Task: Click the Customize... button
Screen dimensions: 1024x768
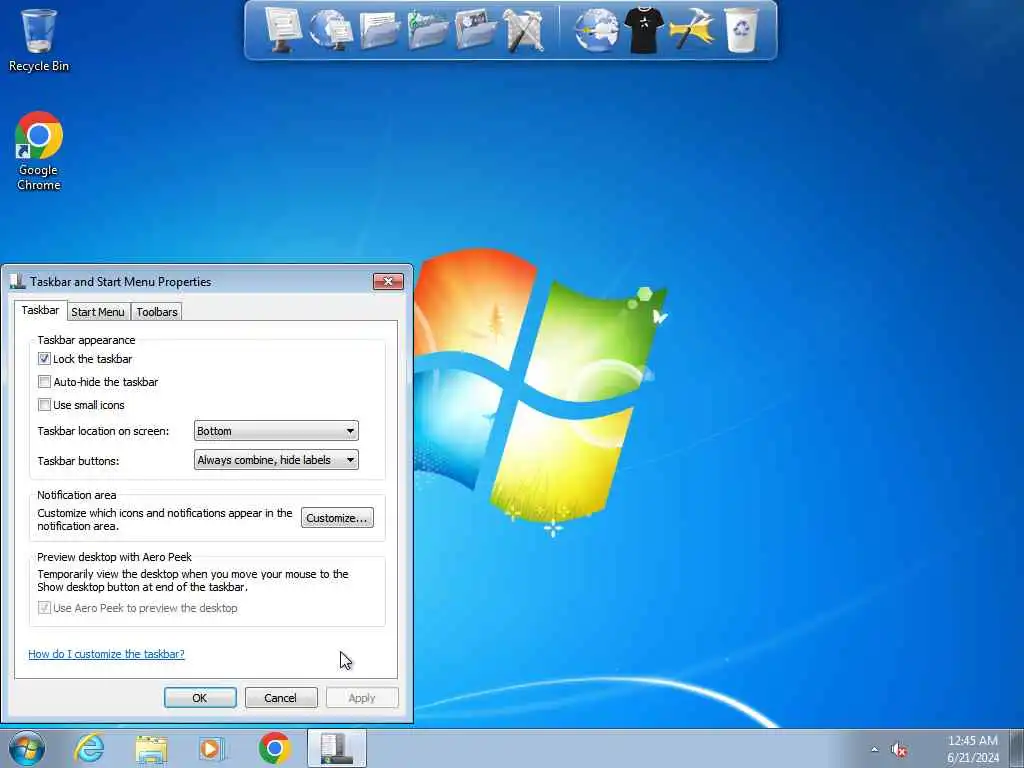Action: (337, 518)
